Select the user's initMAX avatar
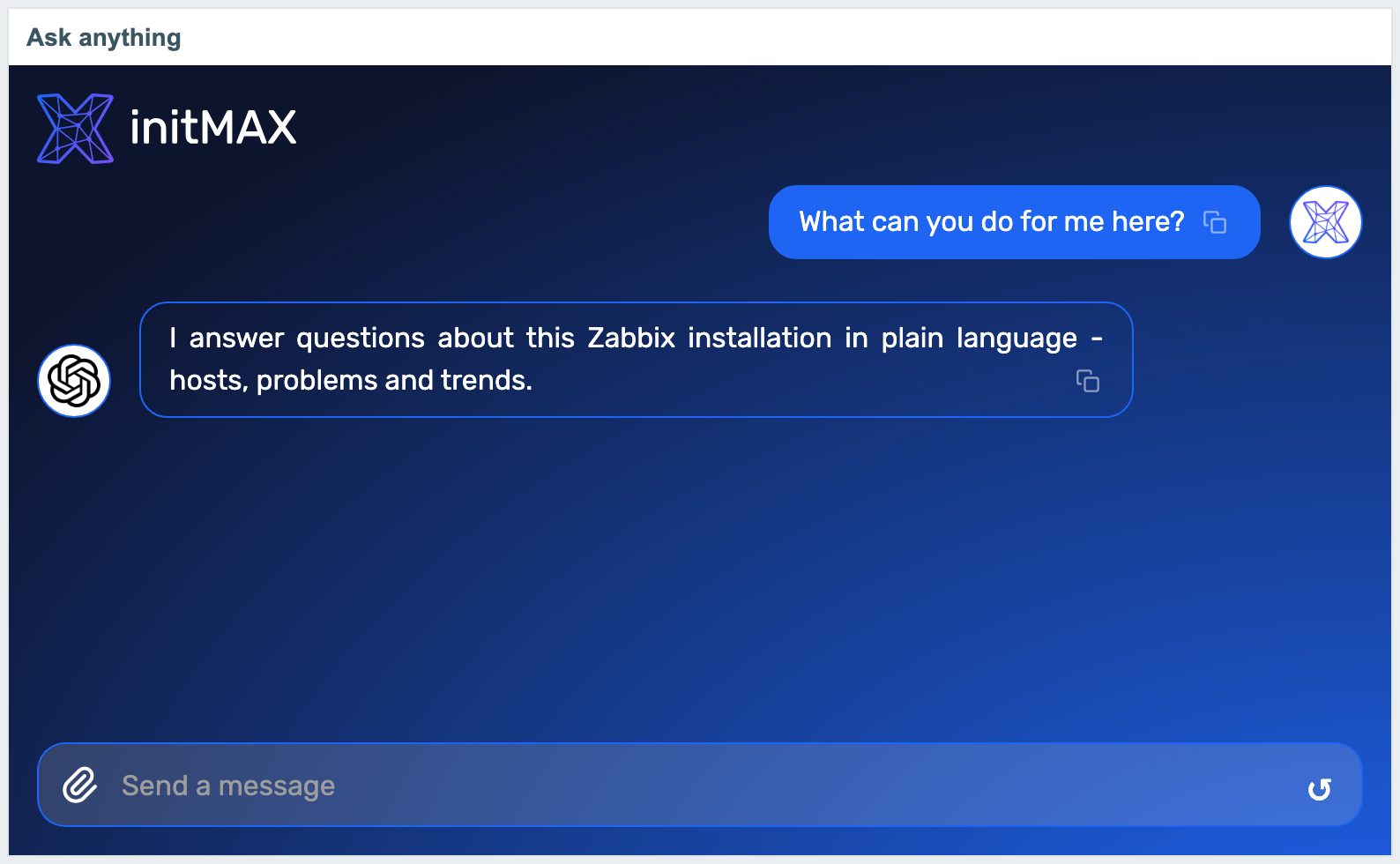 click(1326, 222)
